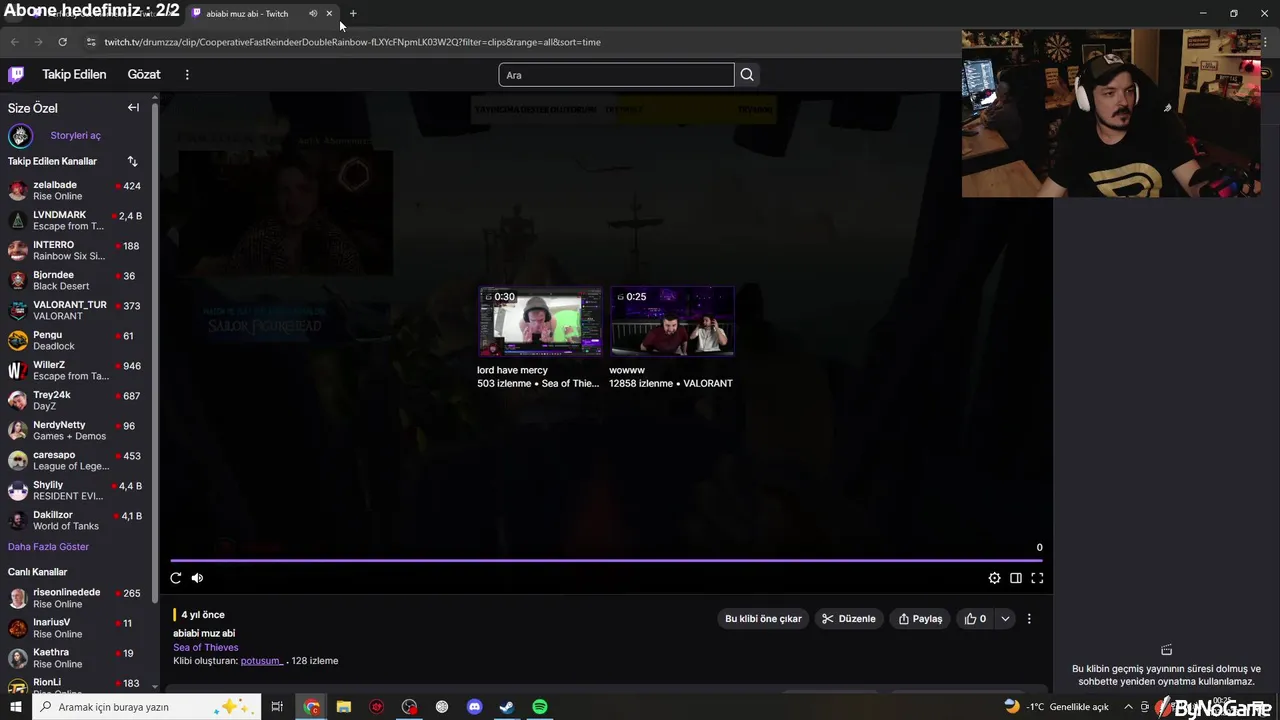Share the clip via Paylaş button
This screenshot has height=720, width=1280.
tap(920, 619)
